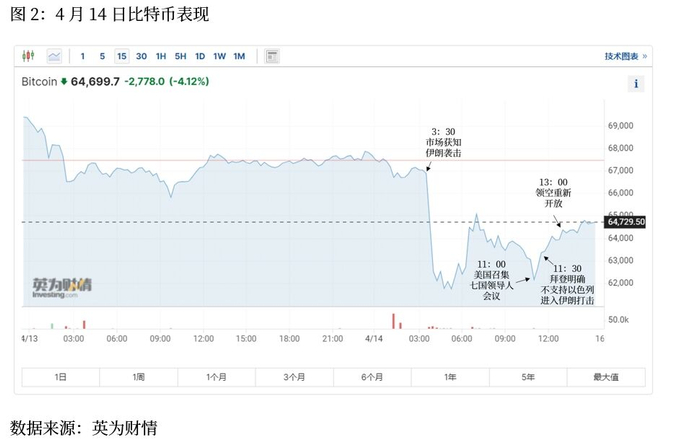Switch to area chart type
Screen dimensions: 700x445
(53, 56)
